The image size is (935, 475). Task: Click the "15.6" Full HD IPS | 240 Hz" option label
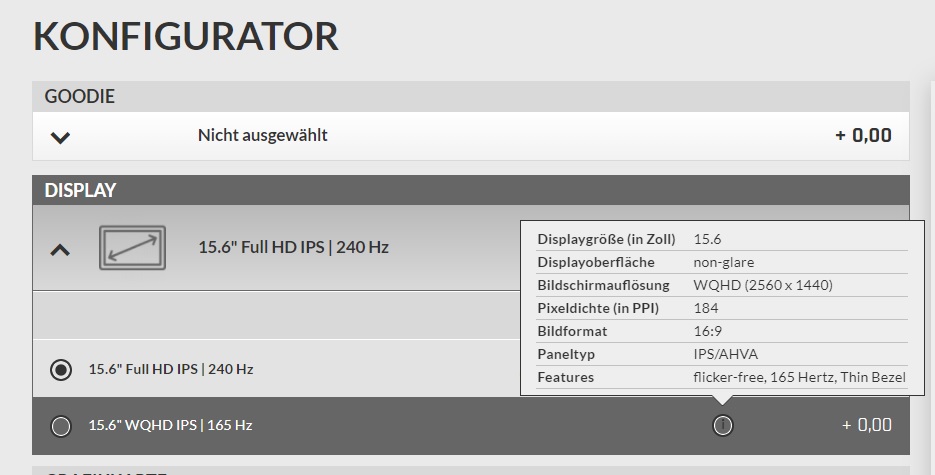pyautogui.click(x=171, y=369)
